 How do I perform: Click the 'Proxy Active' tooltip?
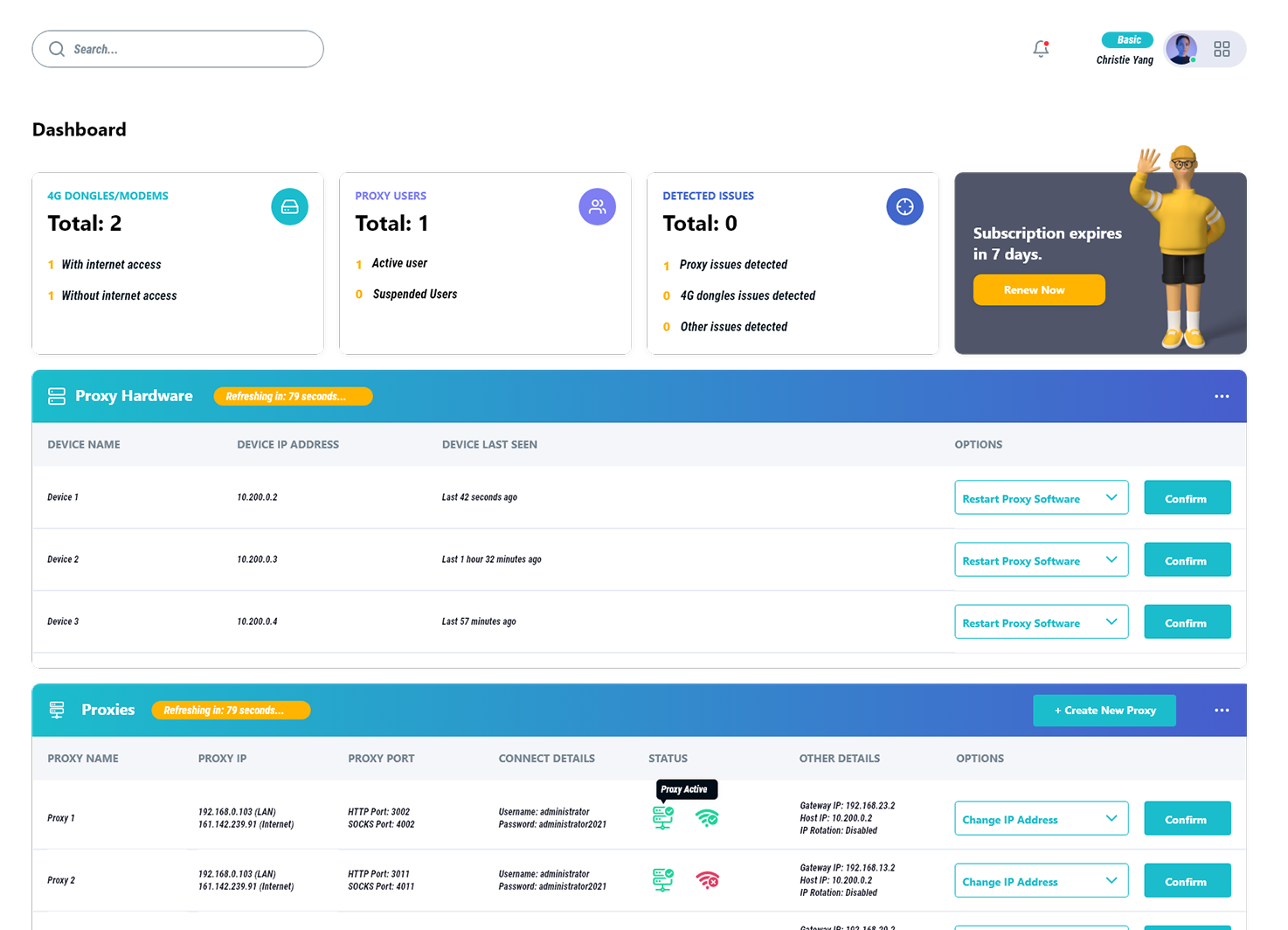[687, 789]
